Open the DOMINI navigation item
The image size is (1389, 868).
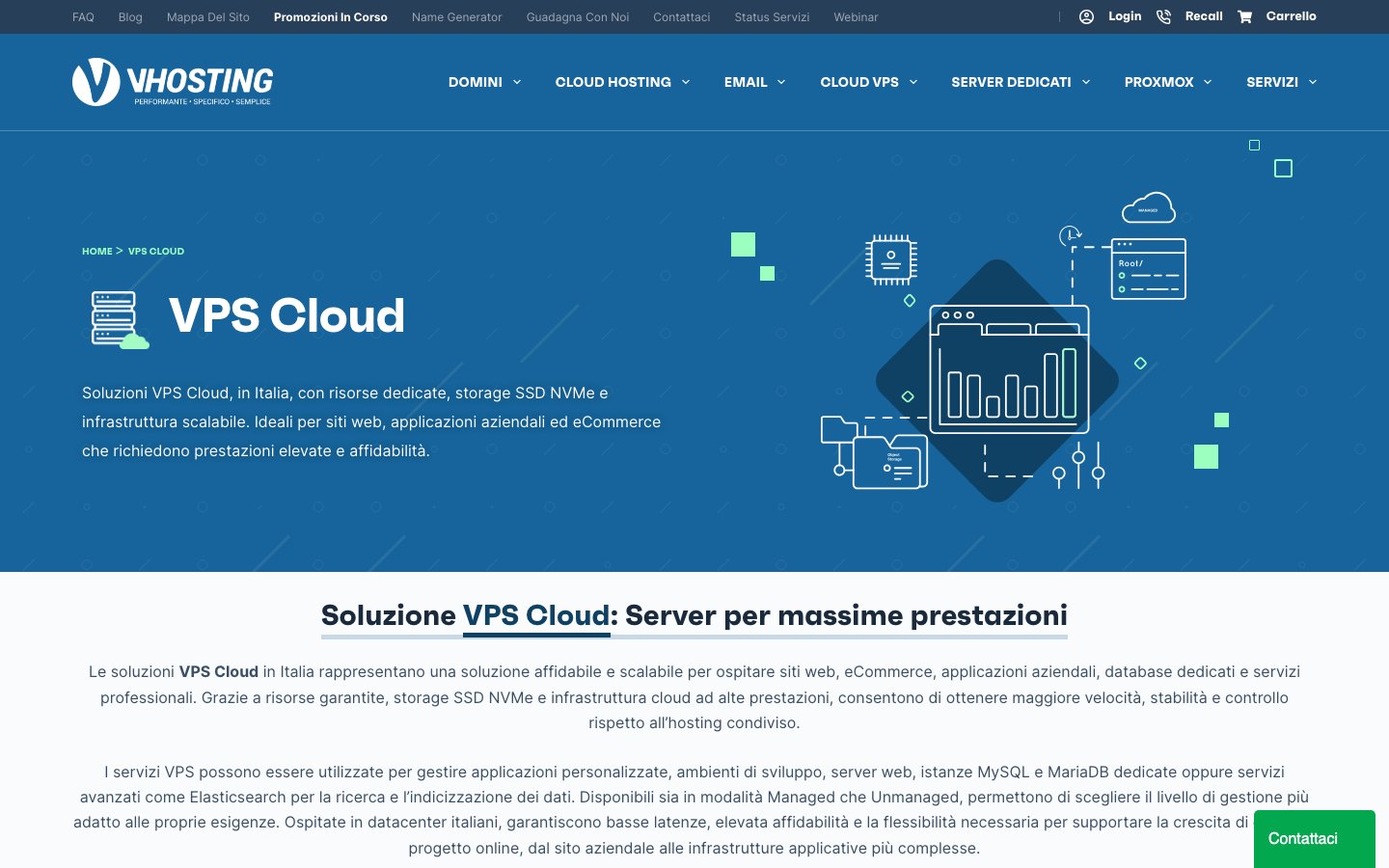(476, 82)
